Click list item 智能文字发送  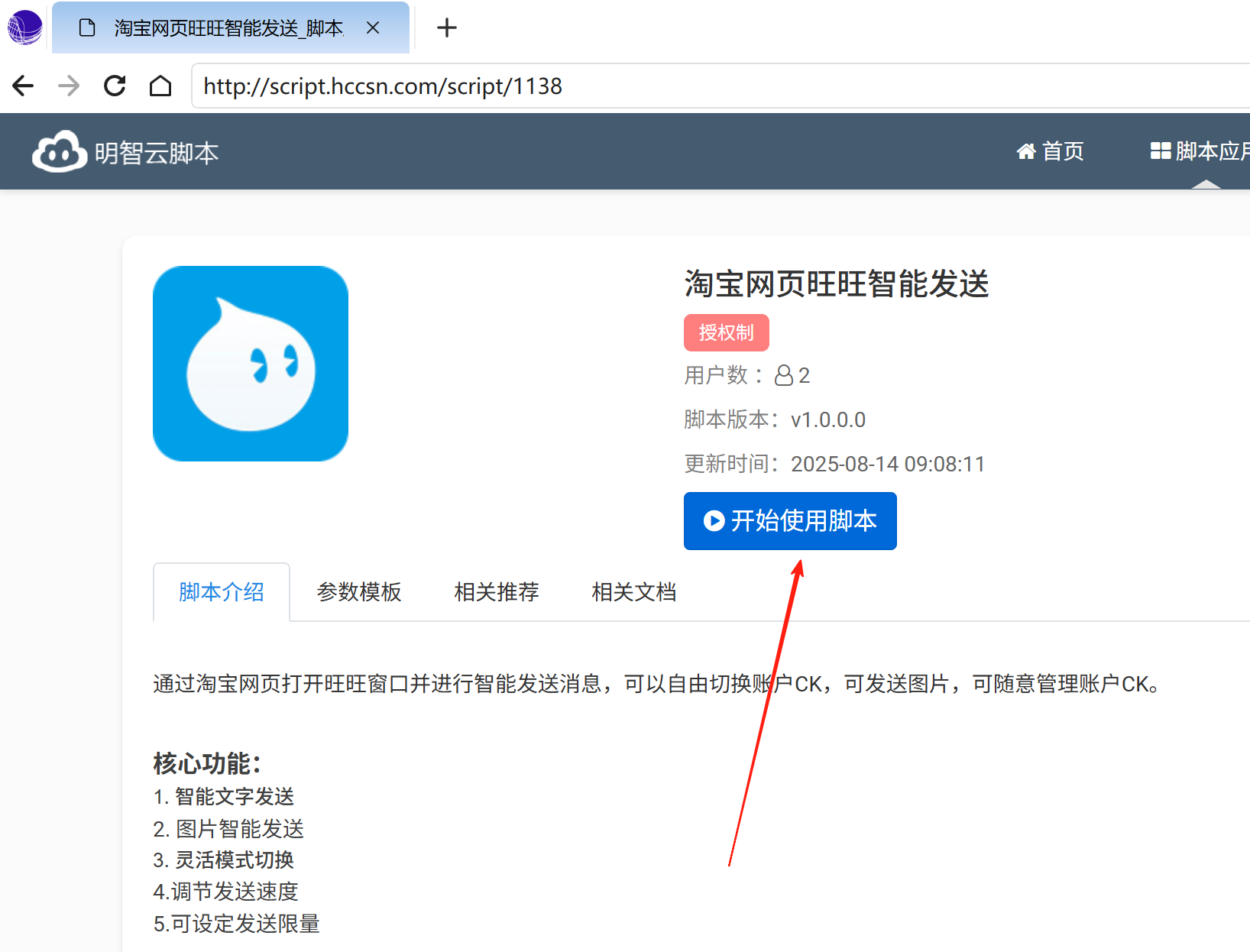point(235,797)
